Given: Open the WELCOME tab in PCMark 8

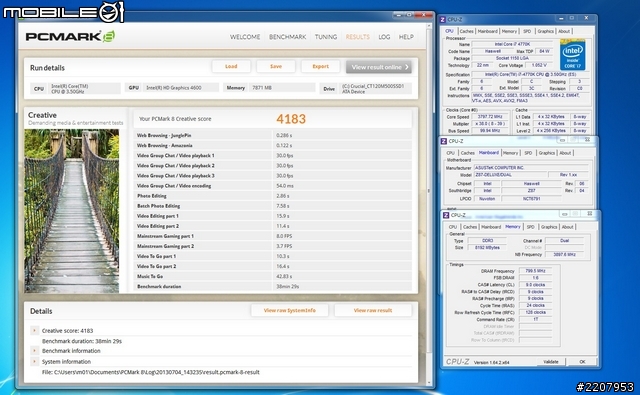Looking at the screenshot, I should click(x=245, y=37).
